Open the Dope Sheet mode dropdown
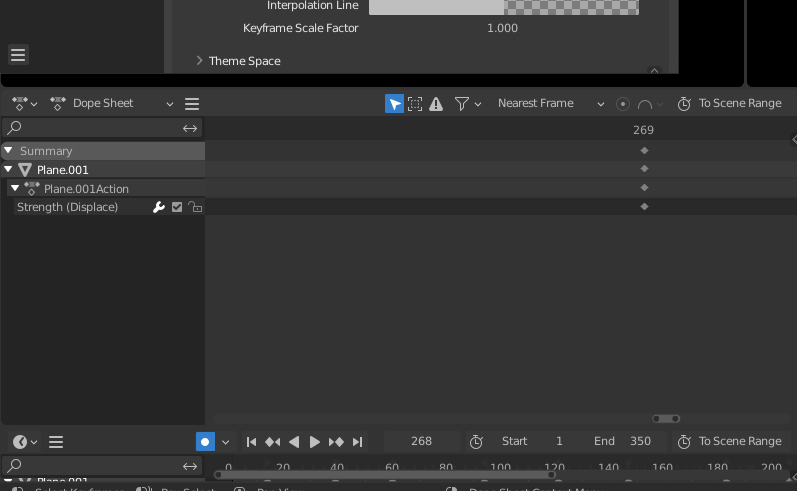The width and height of the screenshot is (797, 491). [x=112, y=104]
